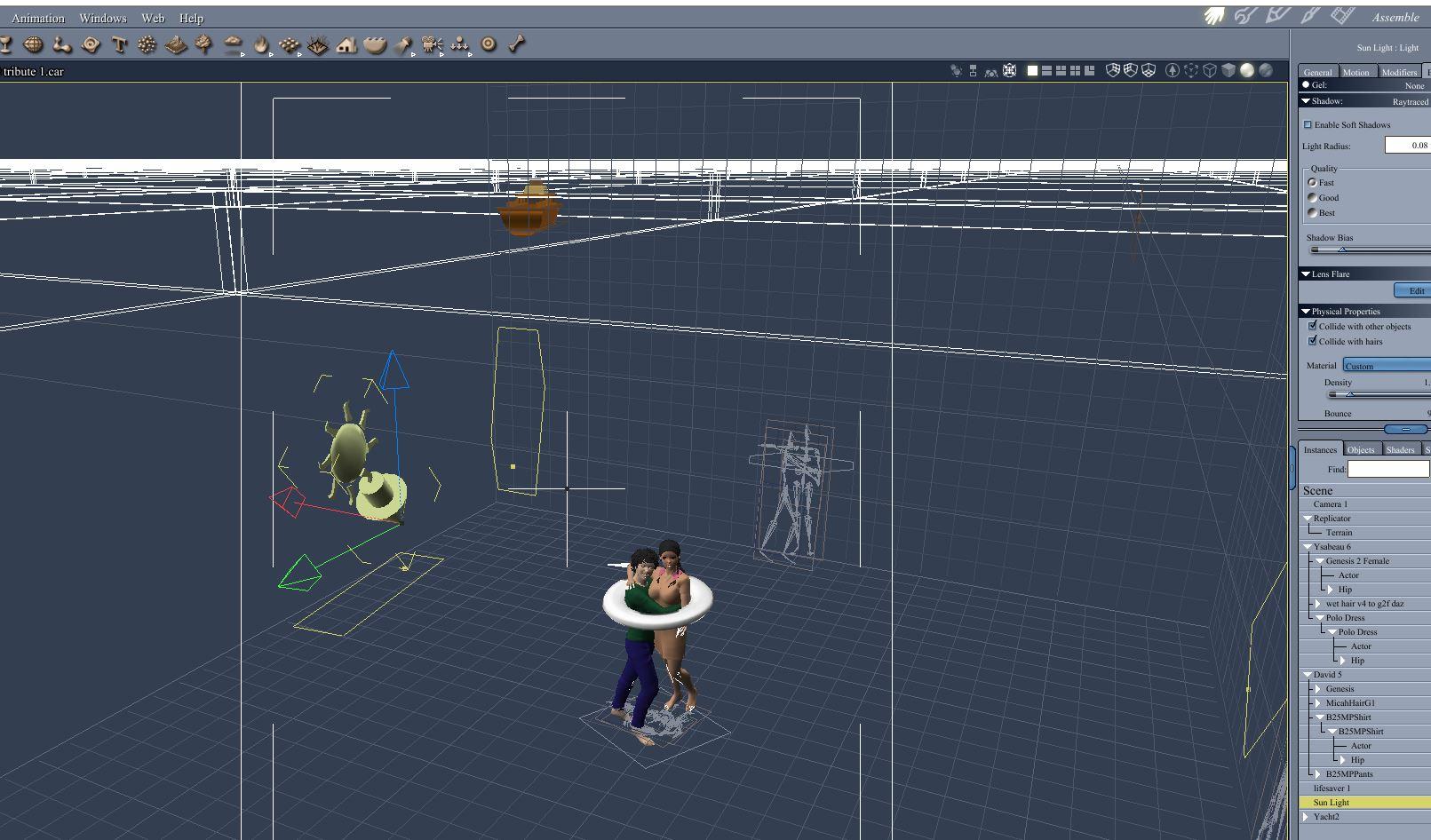Open the Web menu

(x=153, y=18)
